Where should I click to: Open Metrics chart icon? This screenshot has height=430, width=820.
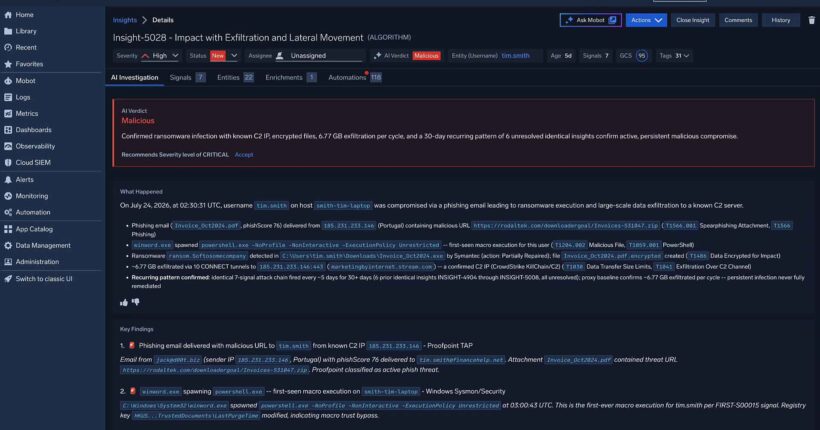pyautogui.click(x=8, y=113)
